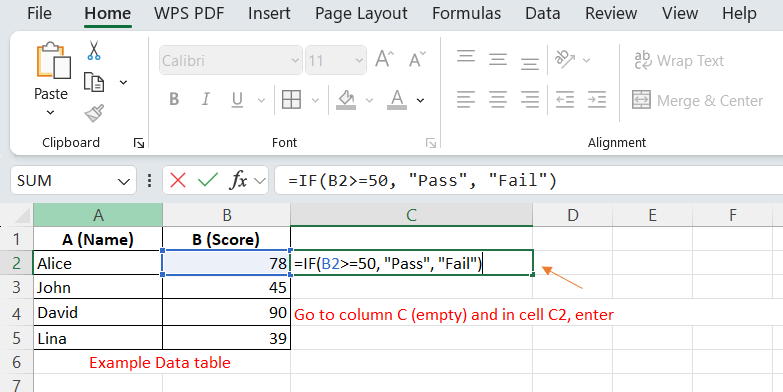Click the Decrease Indent icon
783x392 pixels.
pos(565,100)
